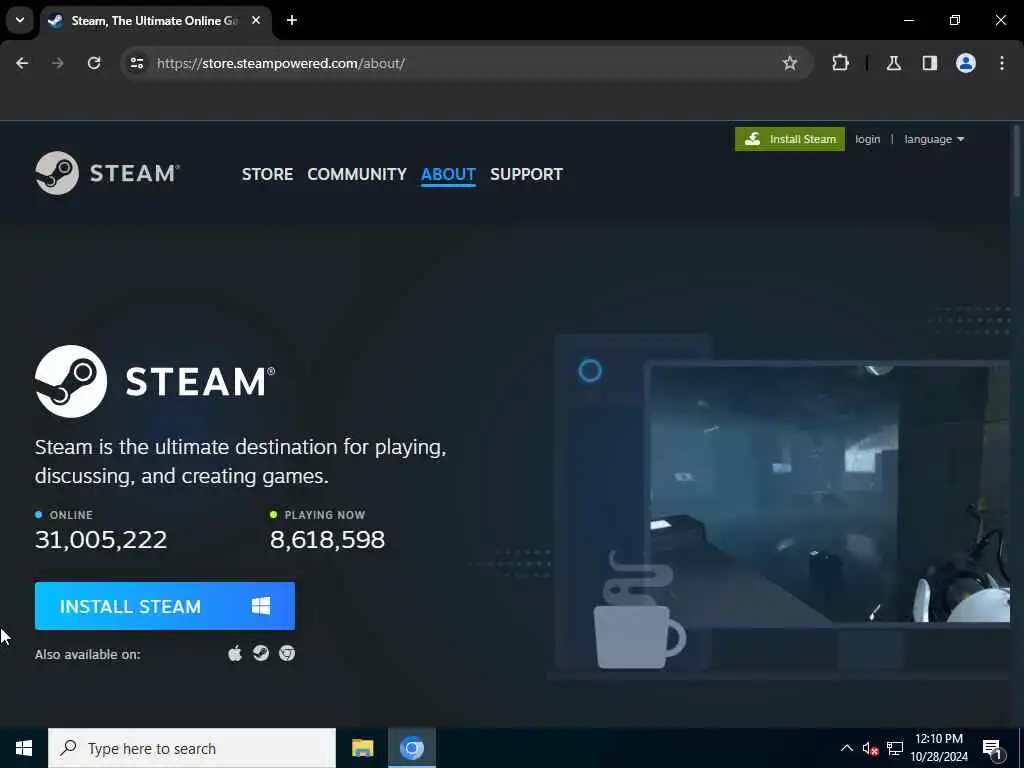Open the notification center icon

992,749
